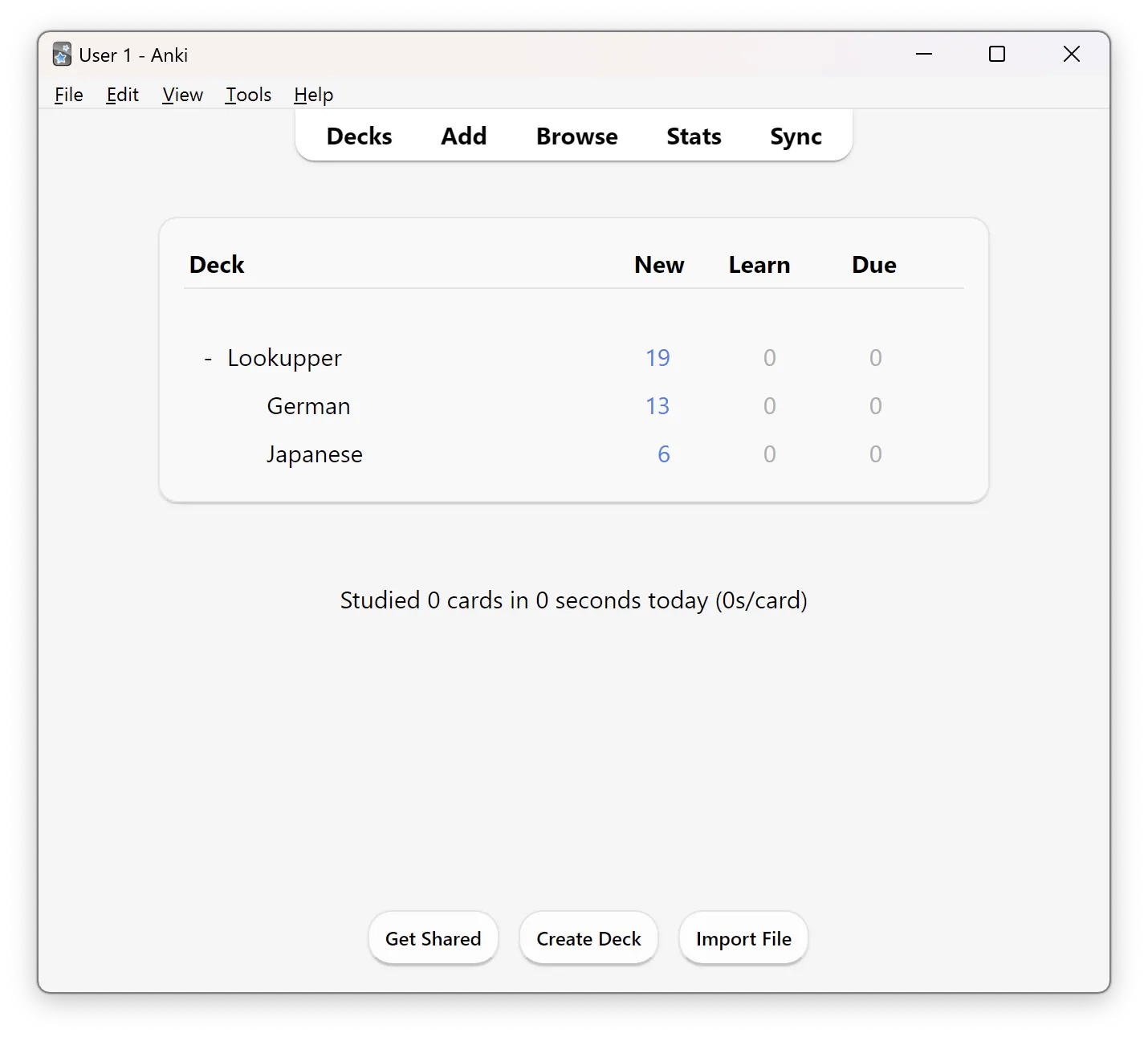Open the Tools menu
This screenshot has width=1148, height=1037.
248,95
